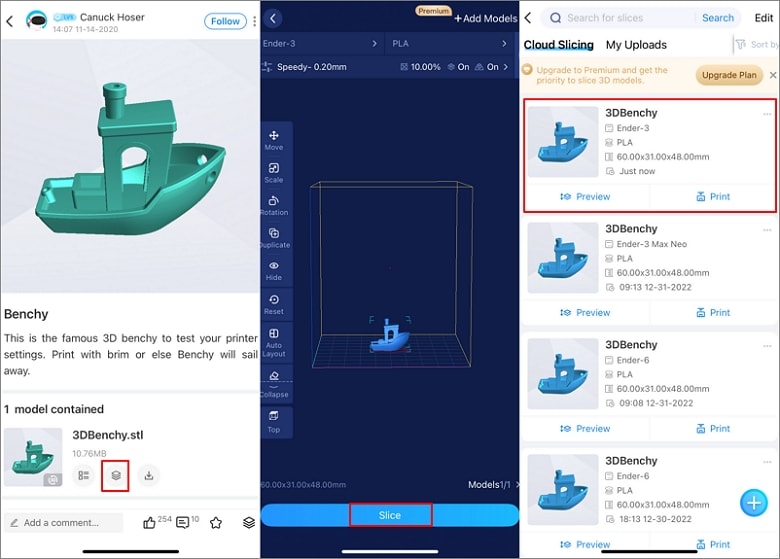Screen dimensions: 780x559
Task: Tap the layers icon in the bottom bar
Action: click(249, 523)
